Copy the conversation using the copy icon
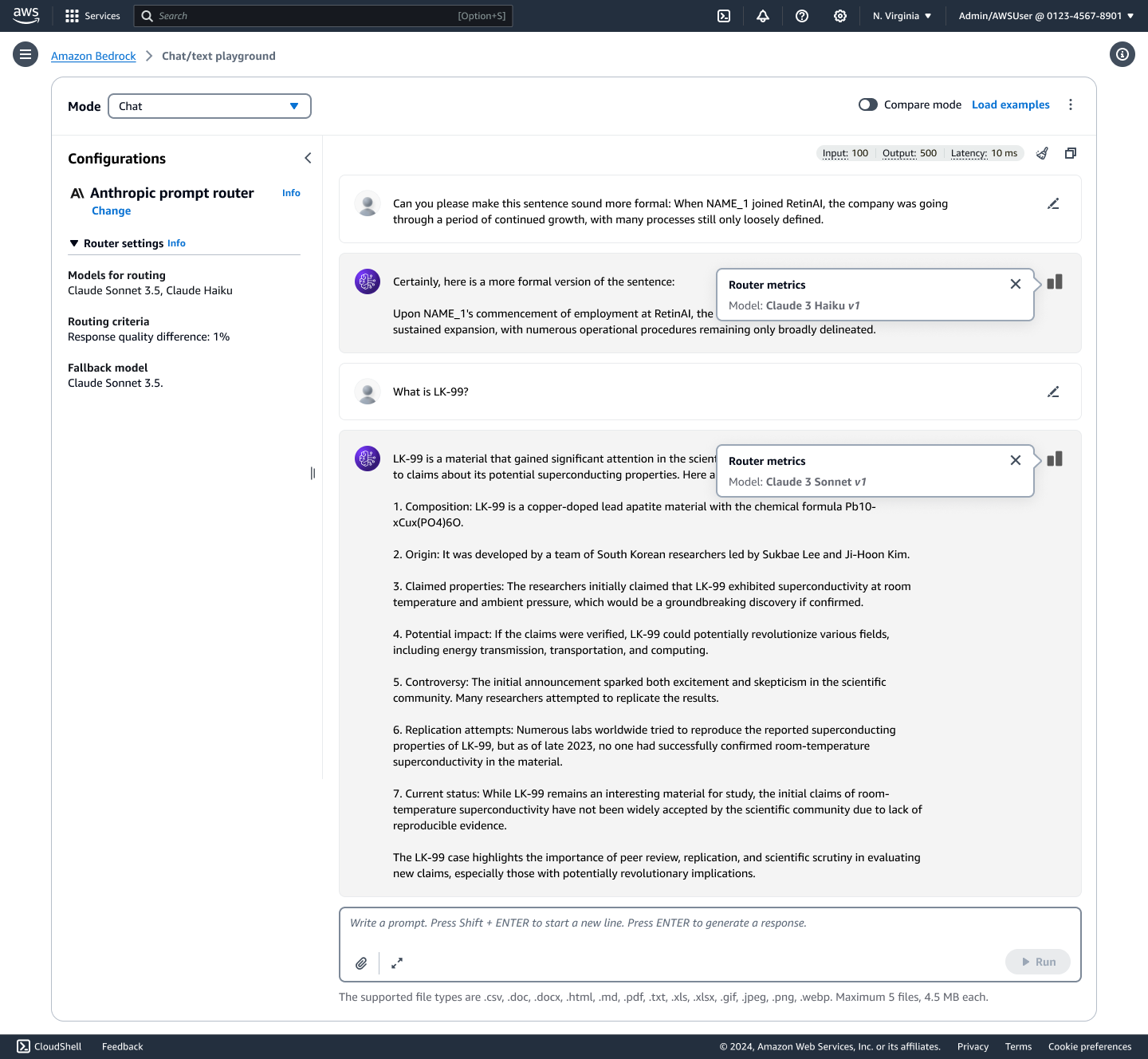The width and height of the screenshot is (1148, 1059). pyautogui.click(x=1071, y=153)
